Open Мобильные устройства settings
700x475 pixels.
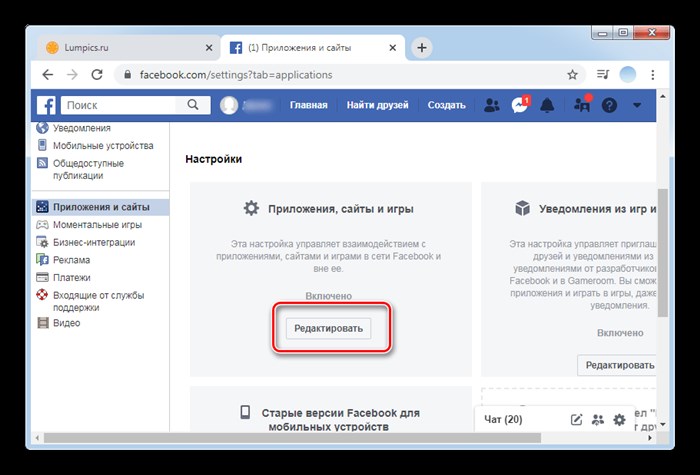click(103, 146)
